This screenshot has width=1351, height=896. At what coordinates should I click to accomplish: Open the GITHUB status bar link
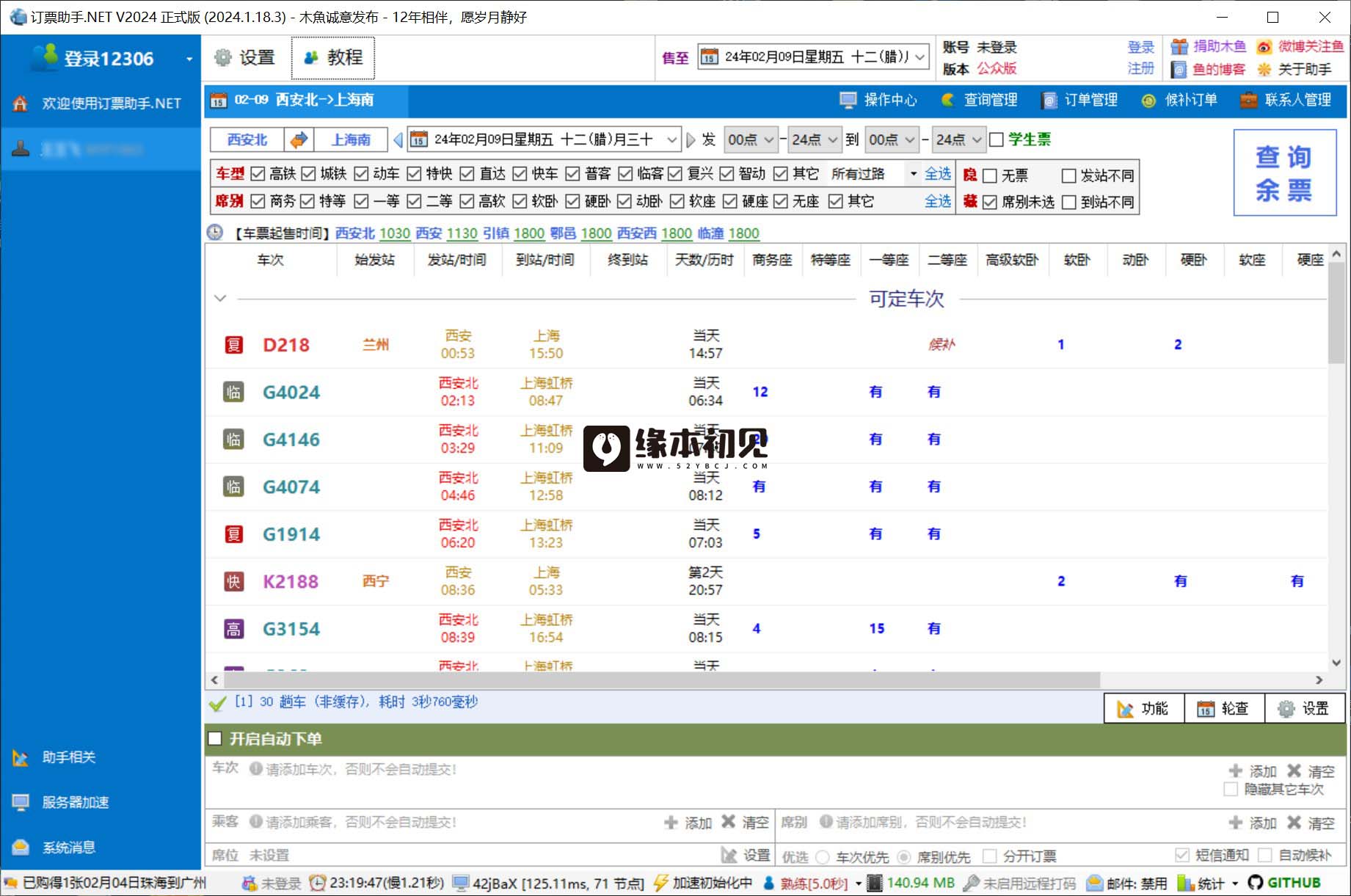(x=1285, y=883)
